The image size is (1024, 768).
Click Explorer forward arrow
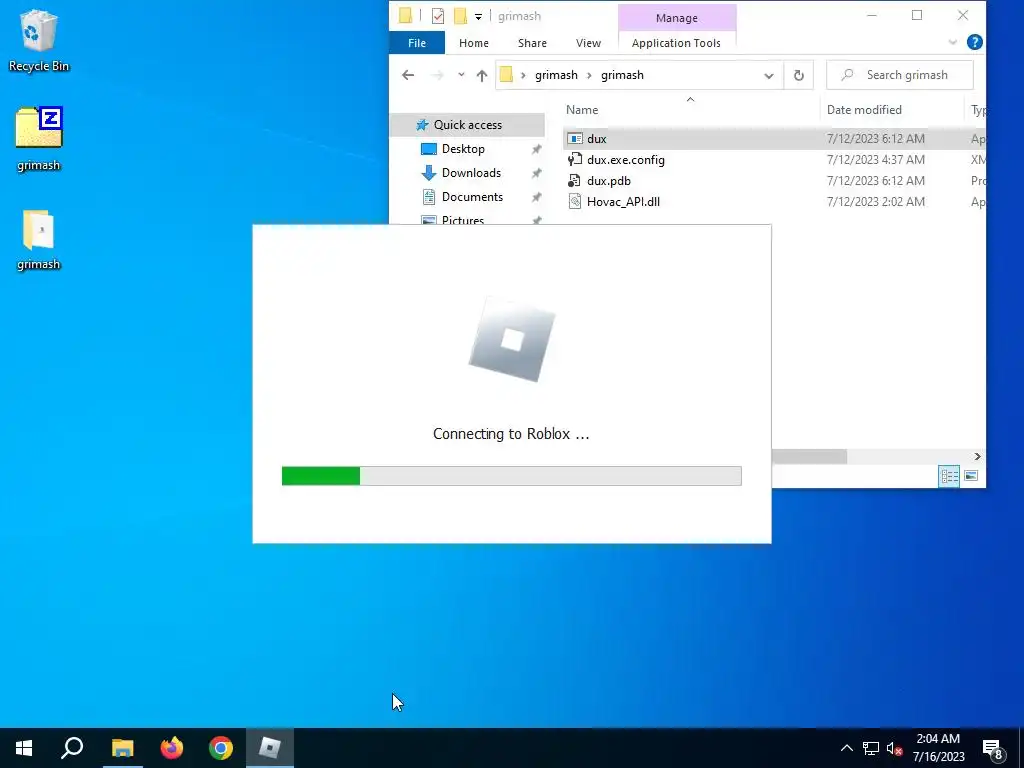pyautogui.click(x=438, y=75)
